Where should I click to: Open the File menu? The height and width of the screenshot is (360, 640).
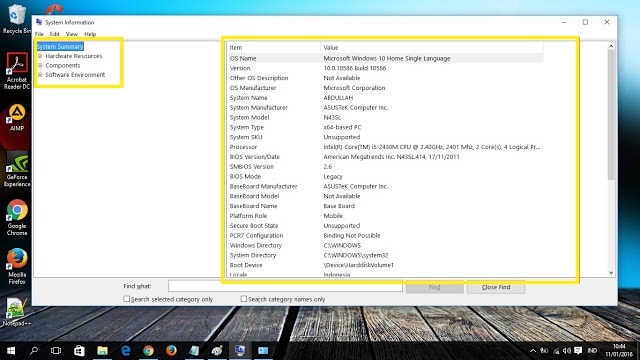[39, 34]
